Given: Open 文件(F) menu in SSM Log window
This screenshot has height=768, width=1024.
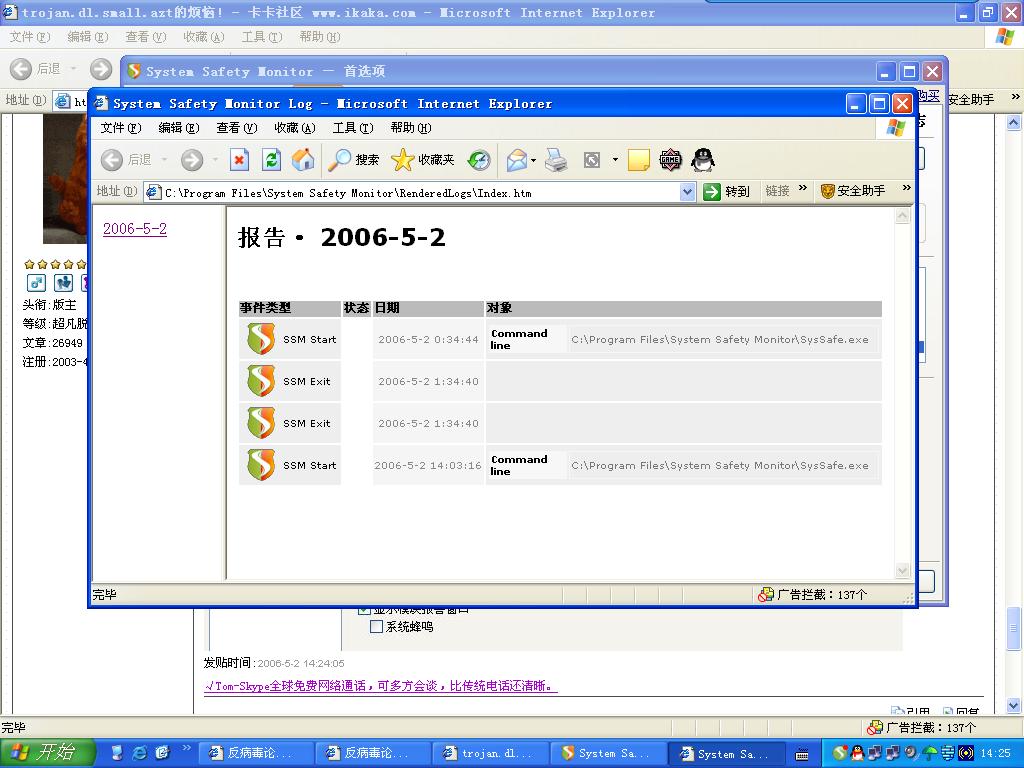Looking at the screenshot, I should (x=120, y=128).
